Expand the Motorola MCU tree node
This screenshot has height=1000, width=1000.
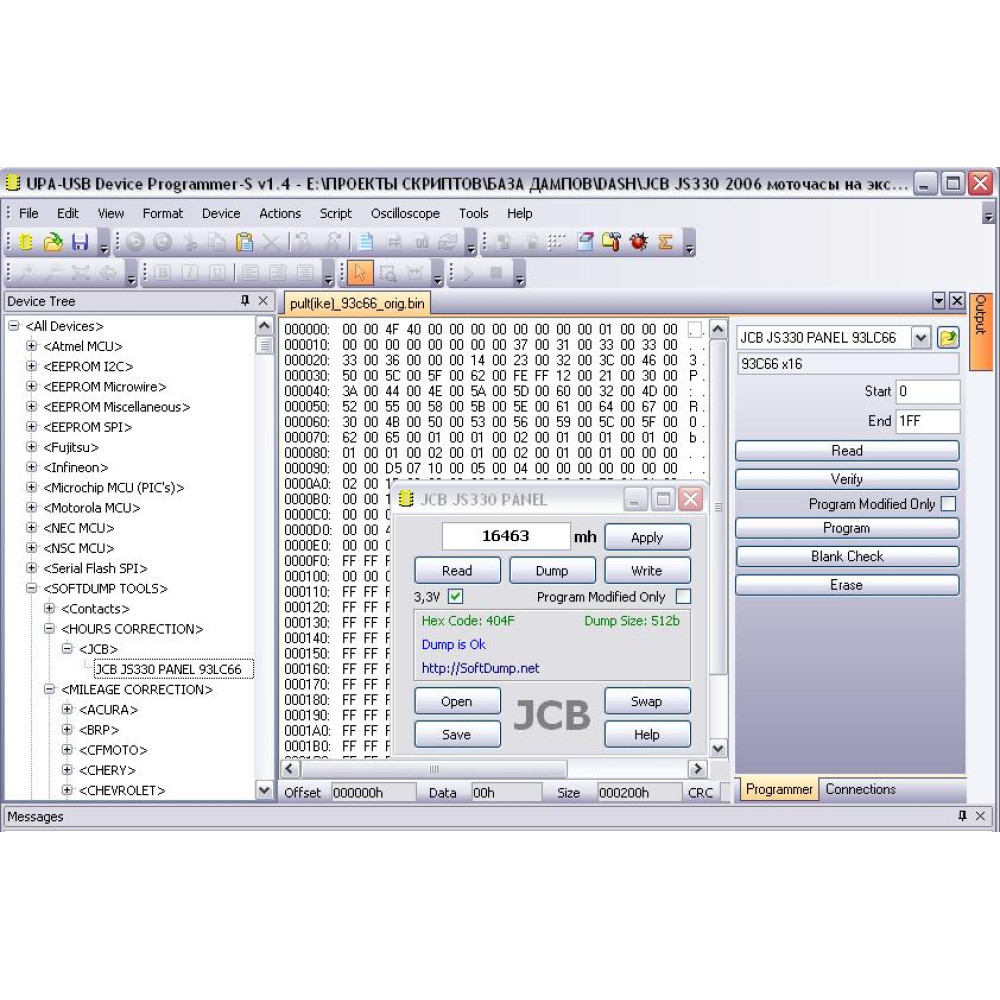point(31,508)
